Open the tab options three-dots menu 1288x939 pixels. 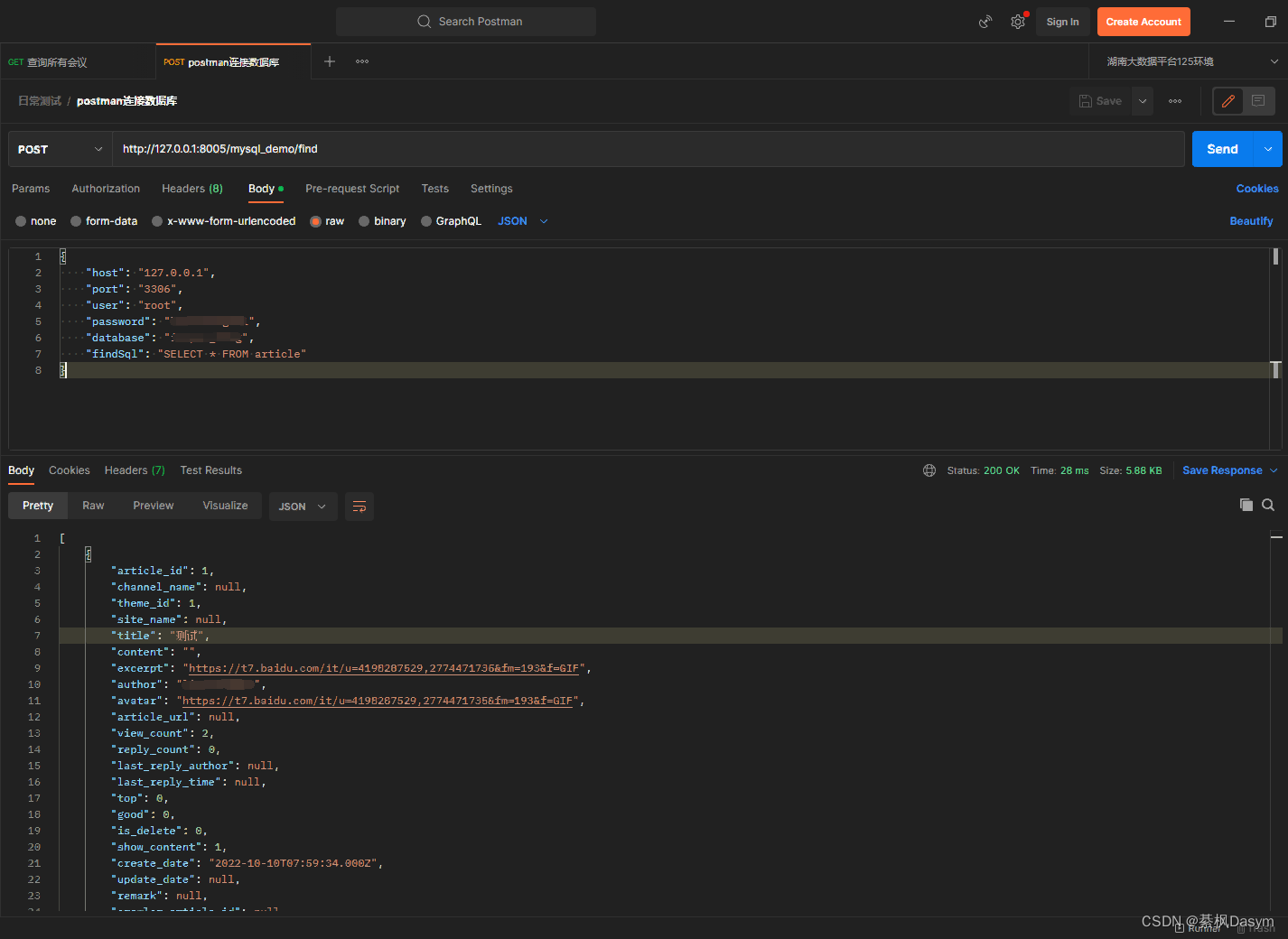click(x=362, y=61)
